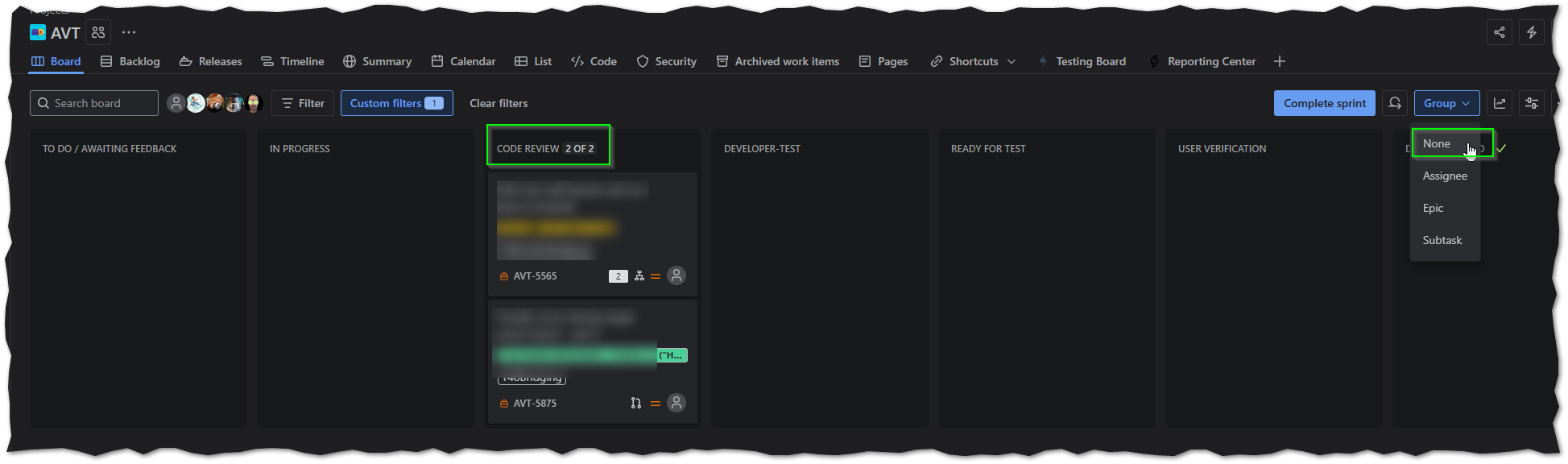1568x464 pixels.
Task: Open the Code tab
Action: [x=594, y=61]
